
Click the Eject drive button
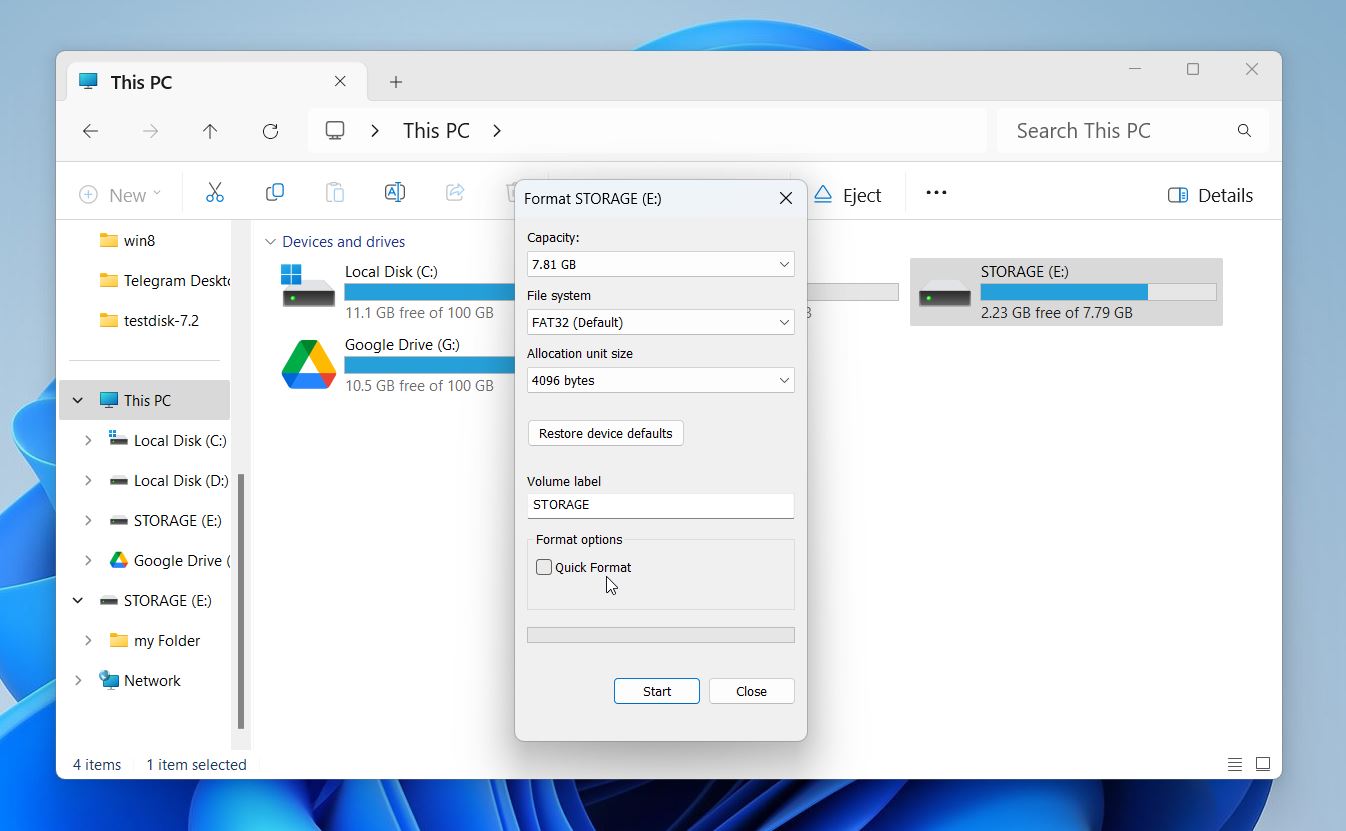[x=847, y=195]
